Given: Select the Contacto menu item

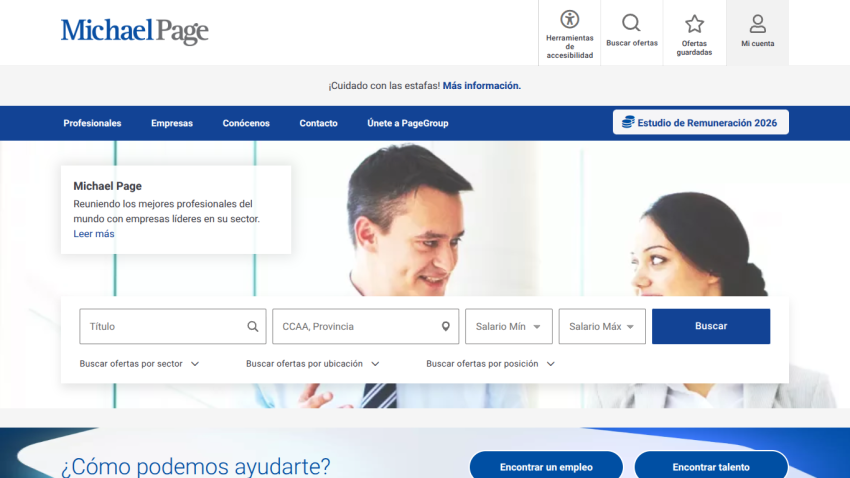Looking at the screenshot, I should click(318, 123).
